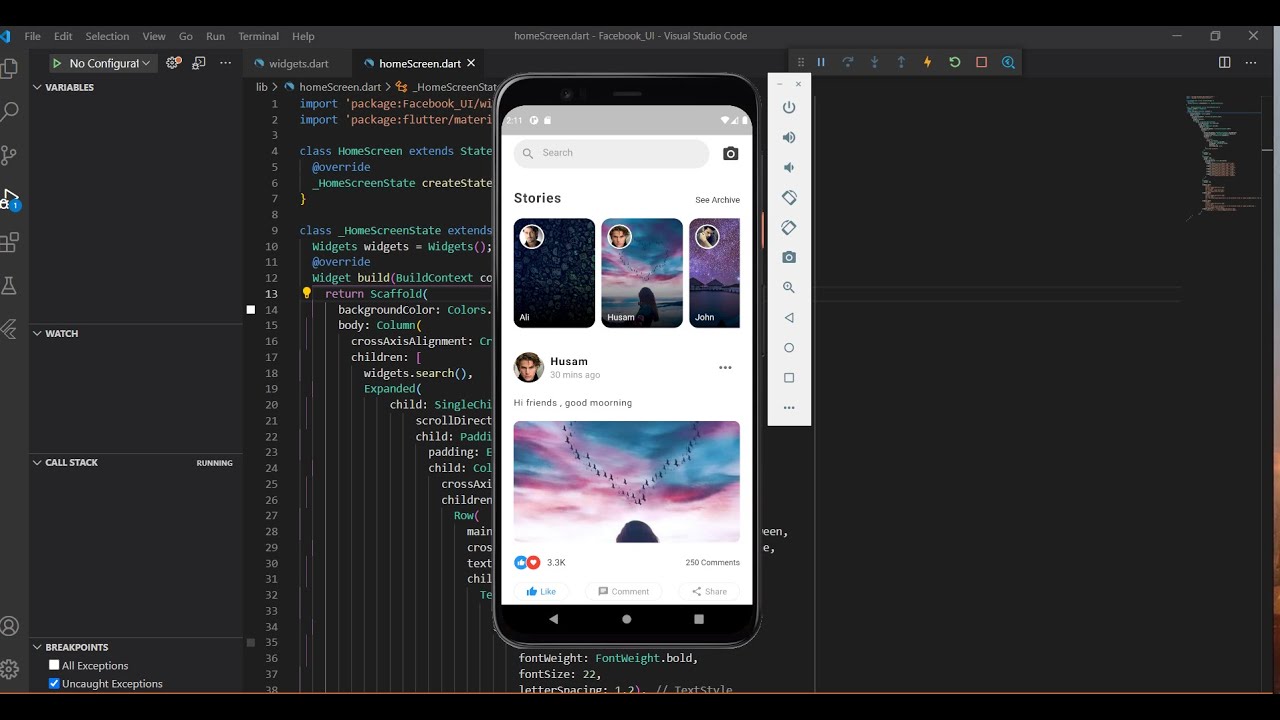Trigger Flutter Hot Reload lightning icon
This screenshot has height=720, width=1280.
point(927,62)
